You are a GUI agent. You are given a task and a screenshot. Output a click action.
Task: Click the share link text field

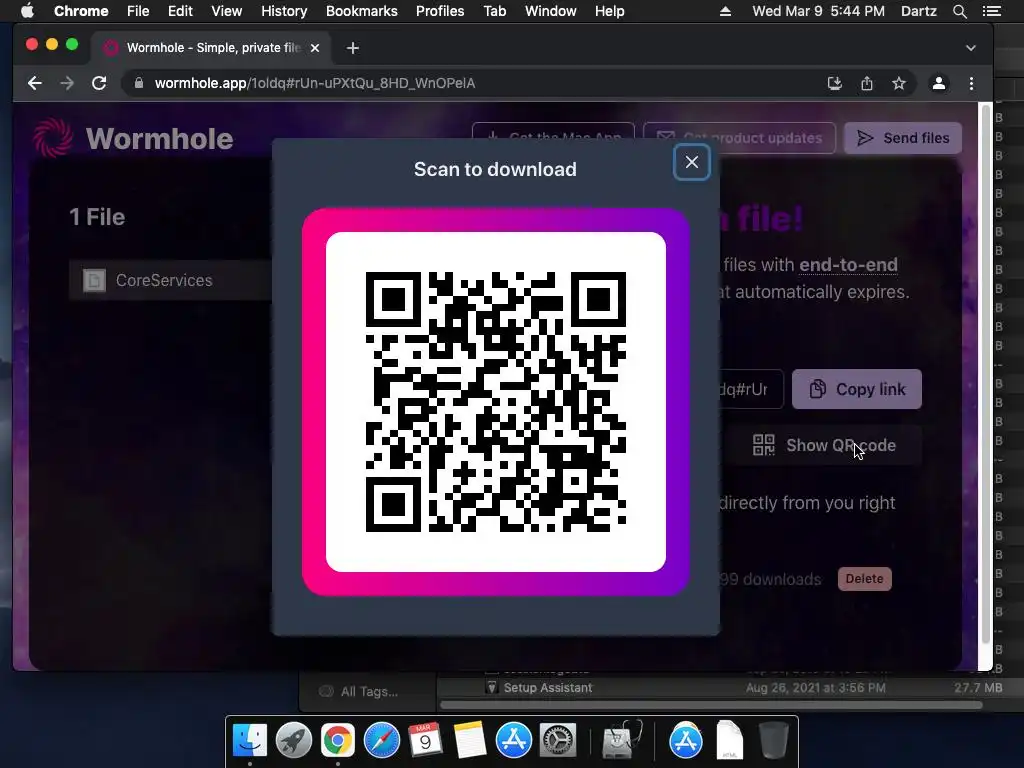click(x=750, y=389)
